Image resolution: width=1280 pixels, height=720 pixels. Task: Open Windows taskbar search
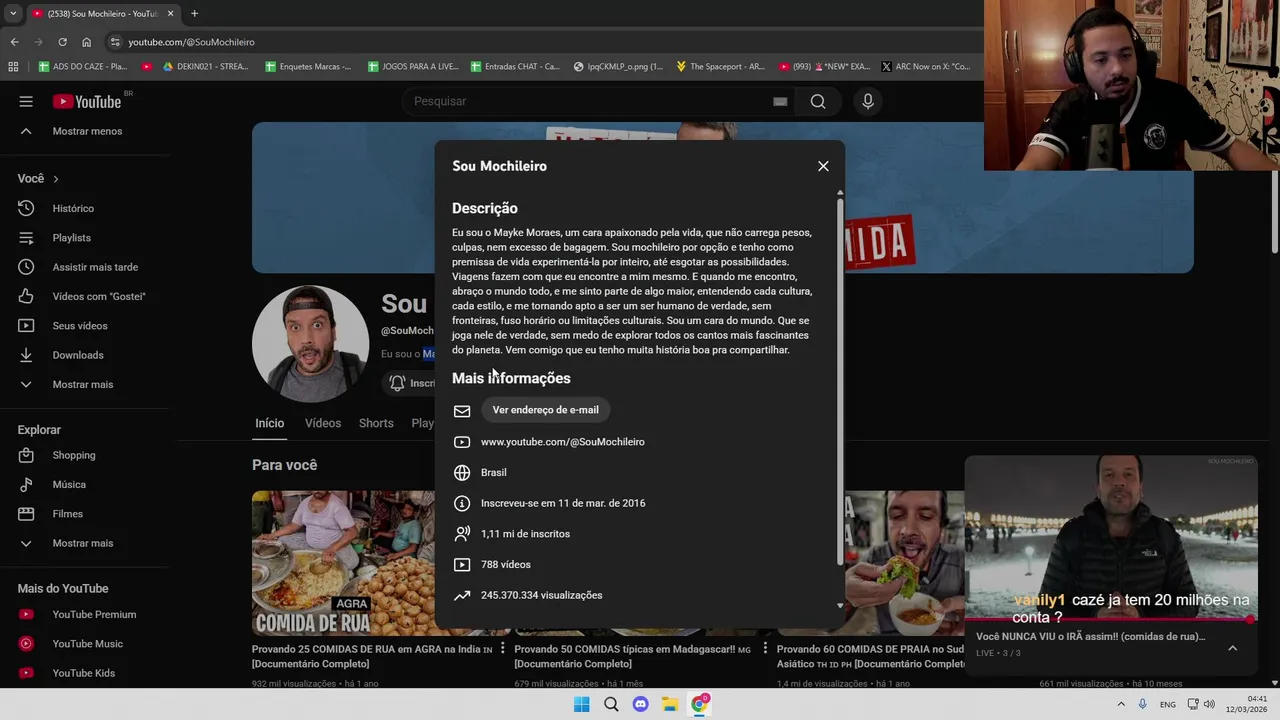click(x=611, y=704)
